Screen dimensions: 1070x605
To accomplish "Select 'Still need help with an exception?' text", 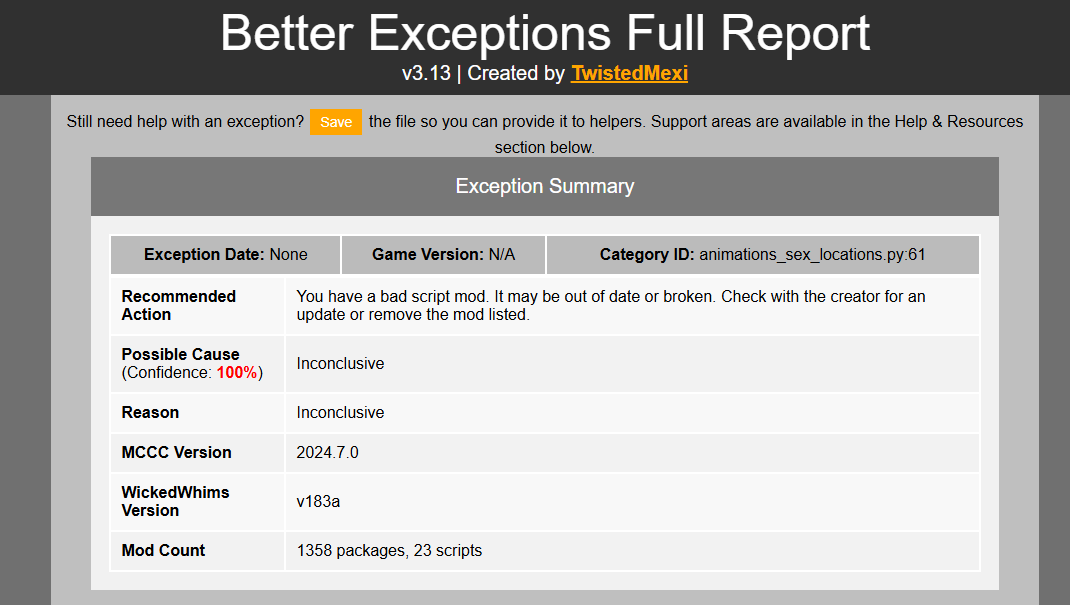I will [185, 121].
